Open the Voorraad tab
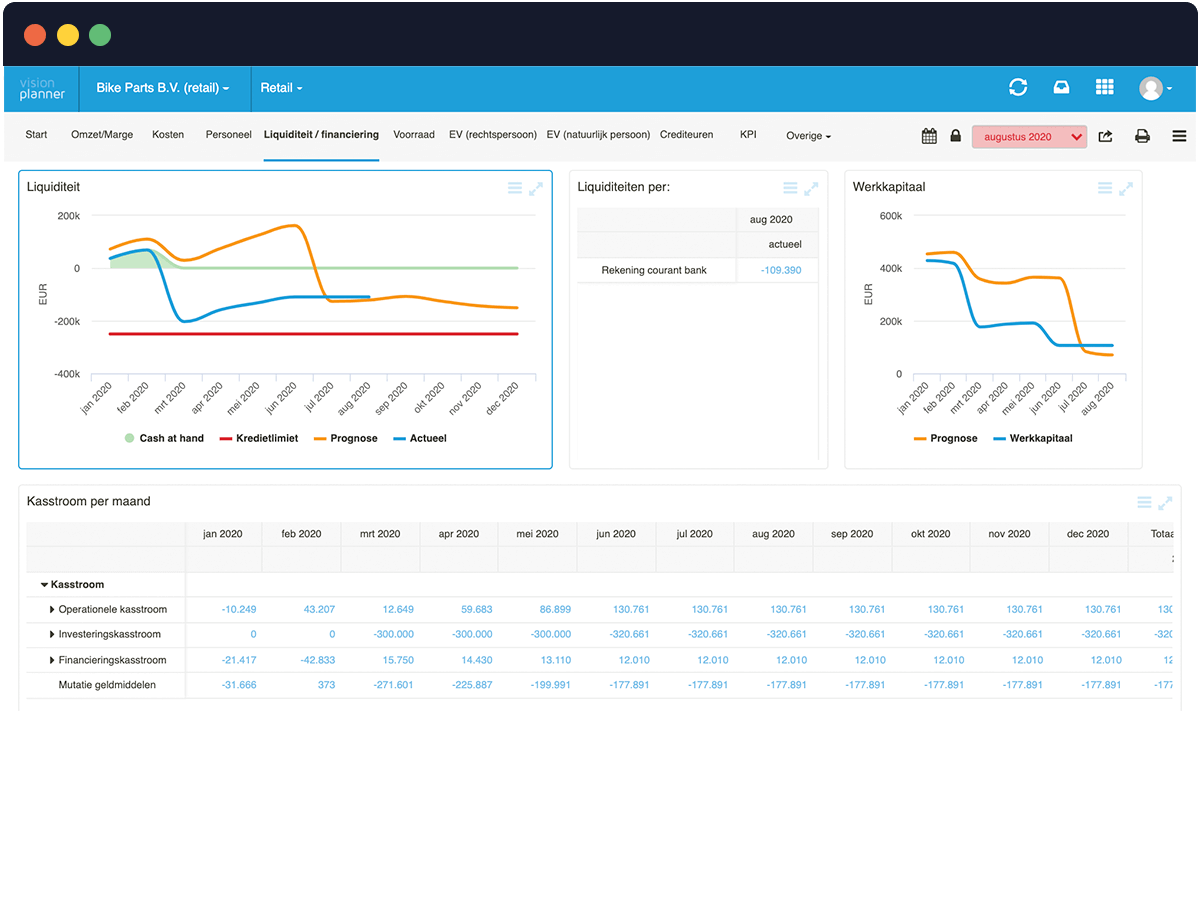Viewport: 1200px width, 900px height. pos(414,135)
